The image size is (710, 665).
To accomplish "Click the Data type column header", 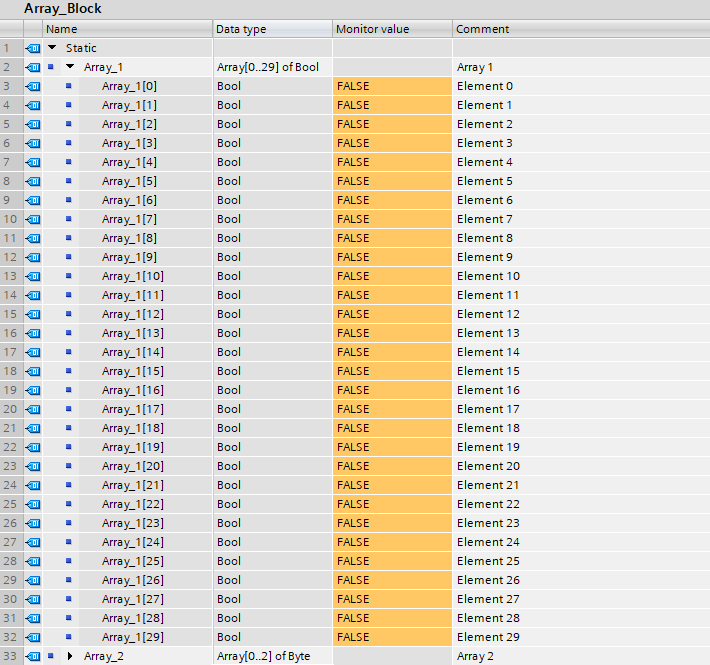I will 271,29.
